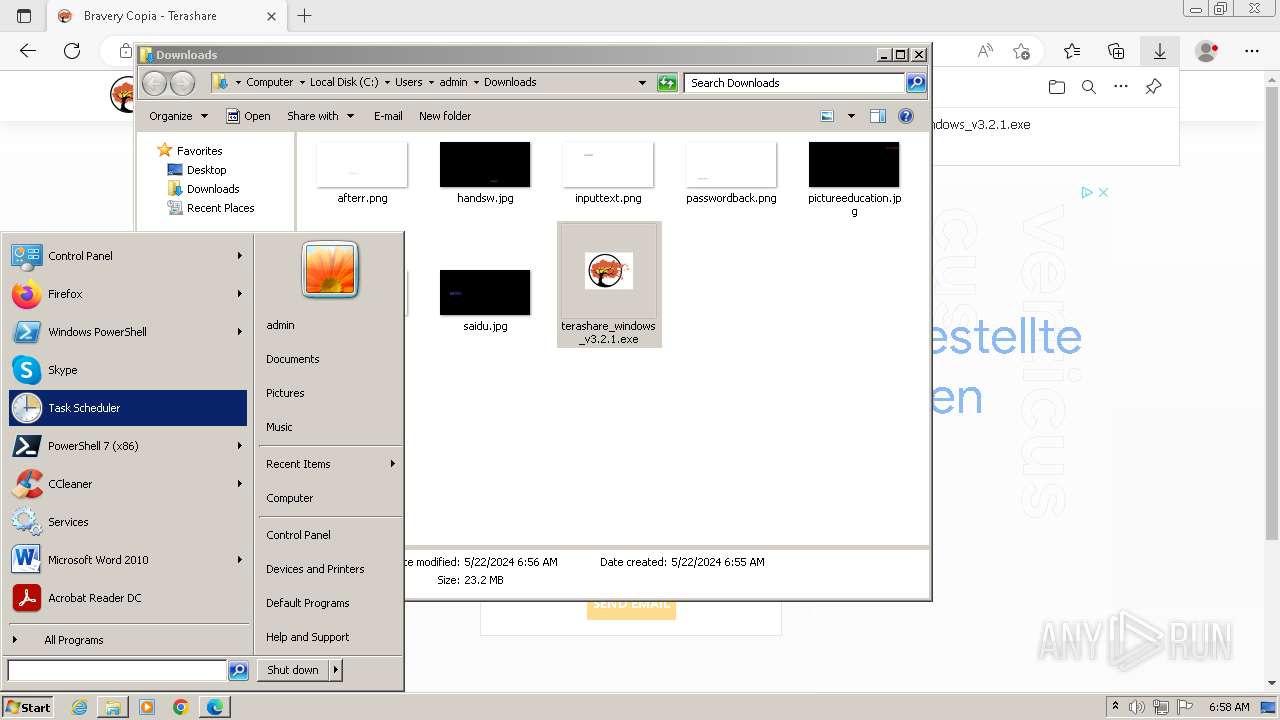Expand Microsoft Word 2010 recent list arrow
Viewport: 1280px width, 720px height.
click(x=240, y=560)
